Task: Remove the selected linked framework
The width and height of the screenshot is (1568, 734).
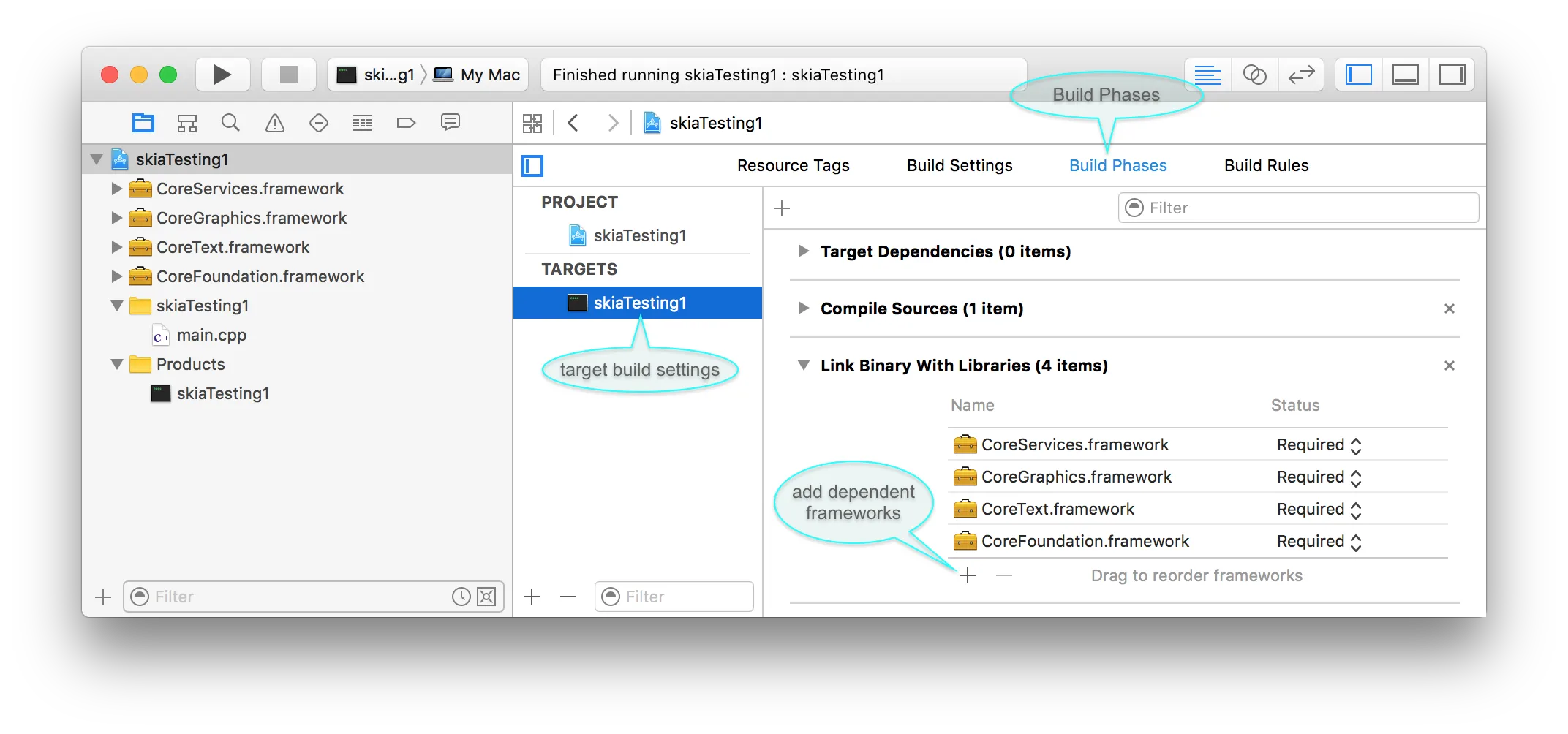Action: click(x=1004, y=576)
